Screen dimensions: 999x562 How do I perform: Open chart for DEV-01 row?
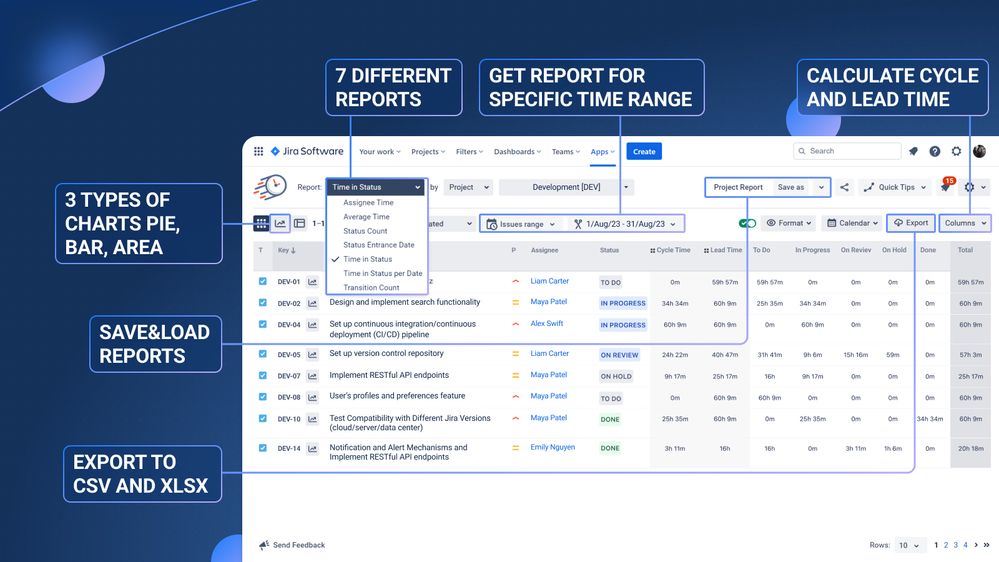pyautogui.click(x=312, y=282)
